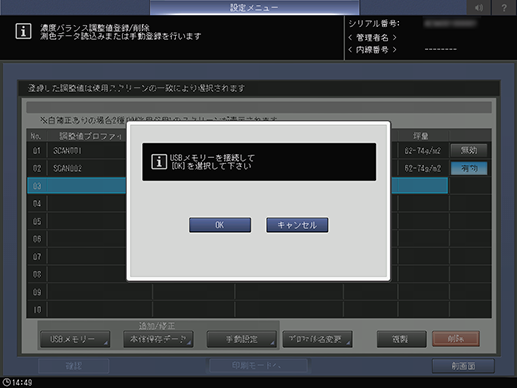The width and height of the screenshot is (517, 388).
Task: Click the info icon beside the header description
Action: coord(23,31)
